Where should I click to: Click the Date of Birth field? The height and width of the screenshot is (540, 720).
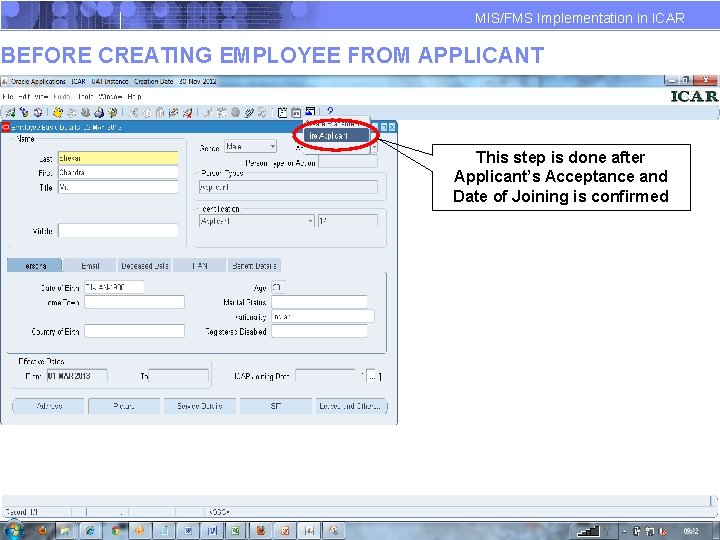click(114, 287)
